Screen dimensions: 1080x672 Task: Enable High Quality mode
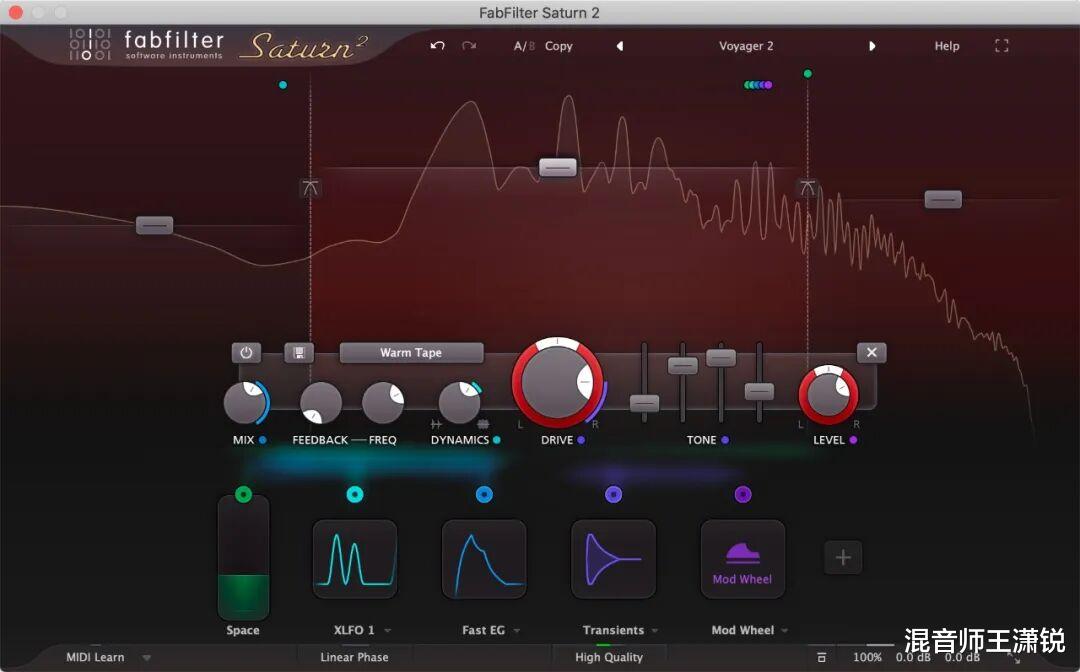coord(608,657)
